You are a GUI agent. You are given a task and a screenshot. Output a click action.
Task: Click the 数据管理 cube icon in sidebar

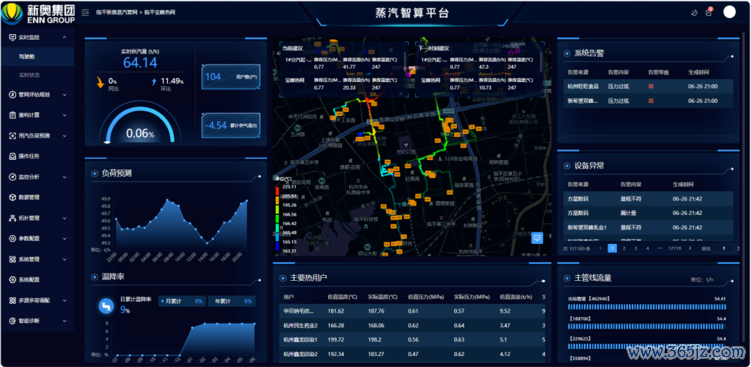coord(13,197)
